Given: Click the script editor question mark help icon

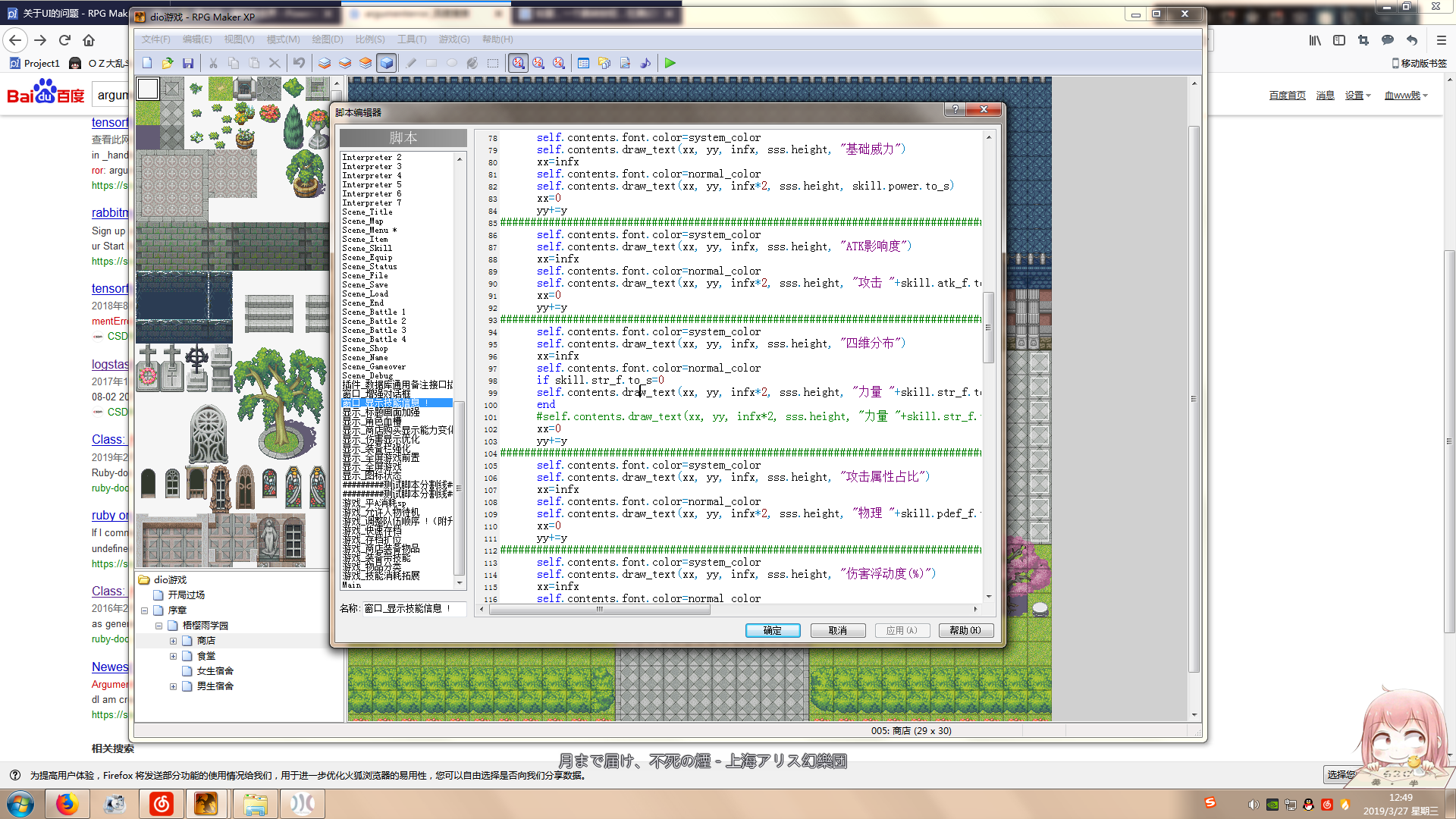Looking at the screenshot, I should point(955,109).
